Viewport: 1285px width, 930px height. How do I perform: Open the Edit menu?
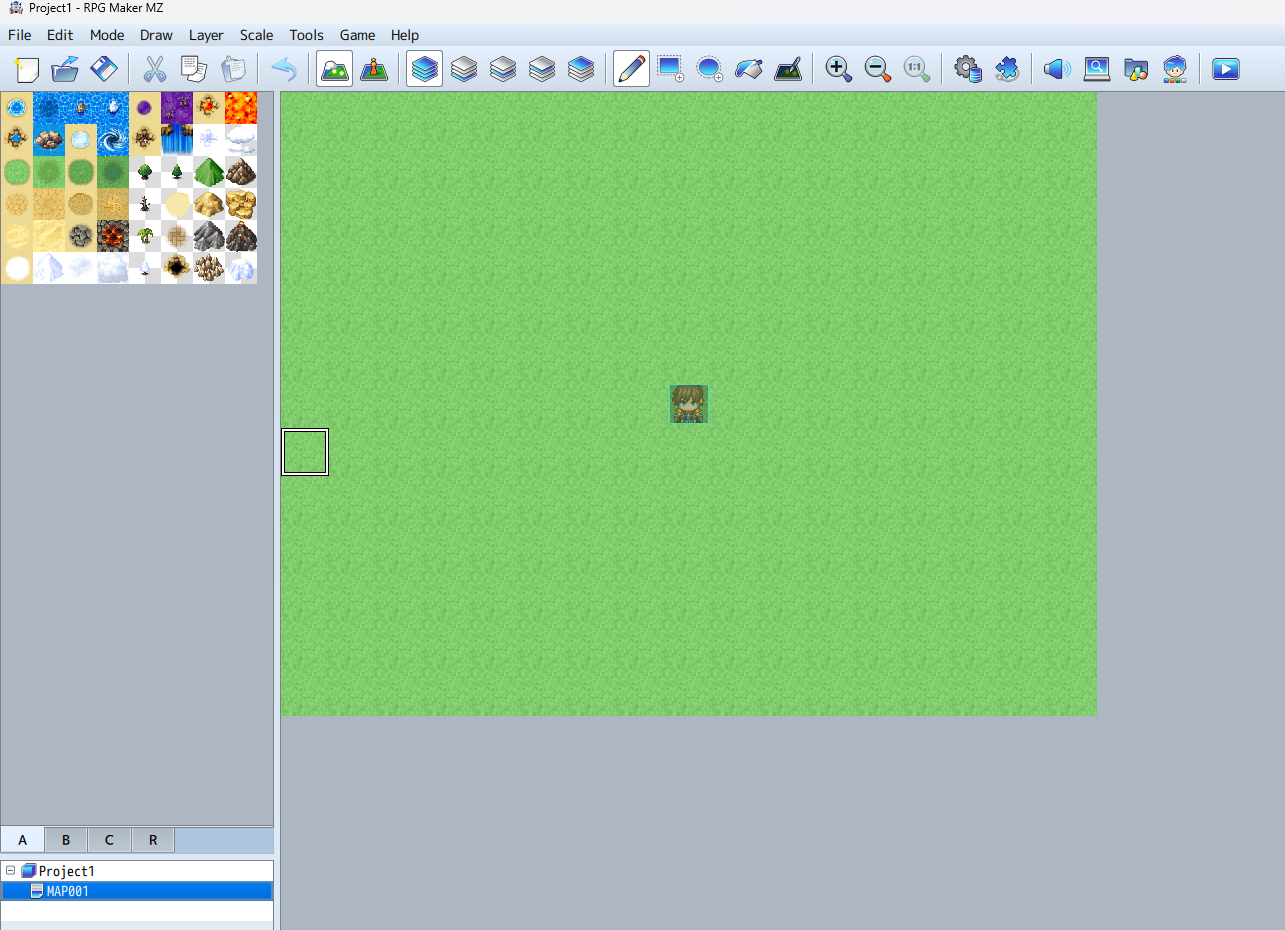pos(60,35)
